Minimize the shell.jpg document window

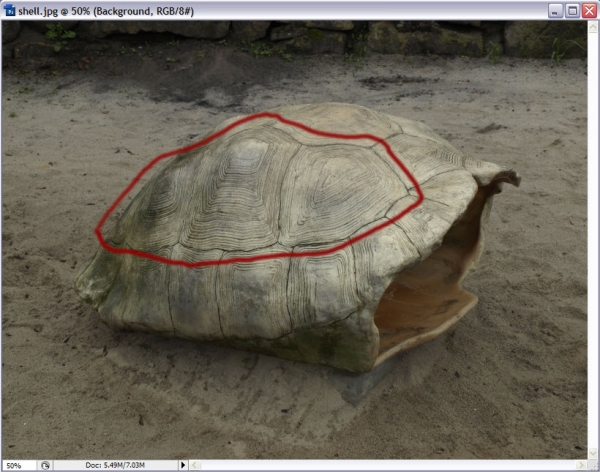pyautogui.click(x=555, y=11)
